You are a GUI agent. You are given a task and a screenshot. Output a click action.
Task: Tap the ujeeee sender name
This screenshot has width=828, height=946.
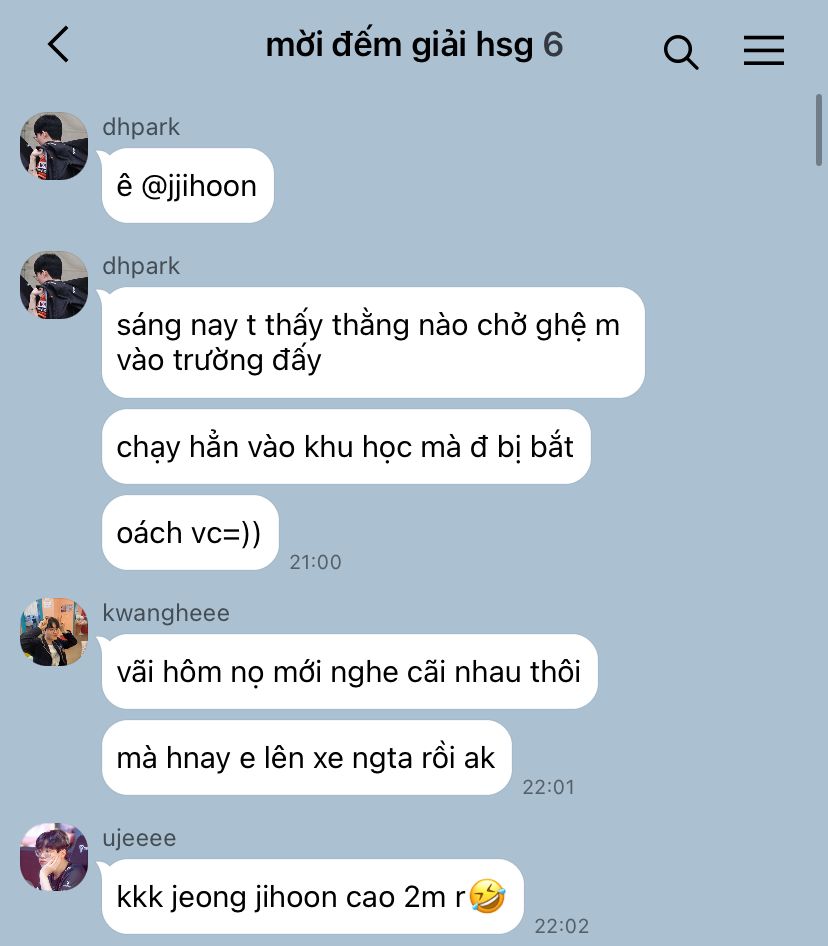(x=139, y=839)
